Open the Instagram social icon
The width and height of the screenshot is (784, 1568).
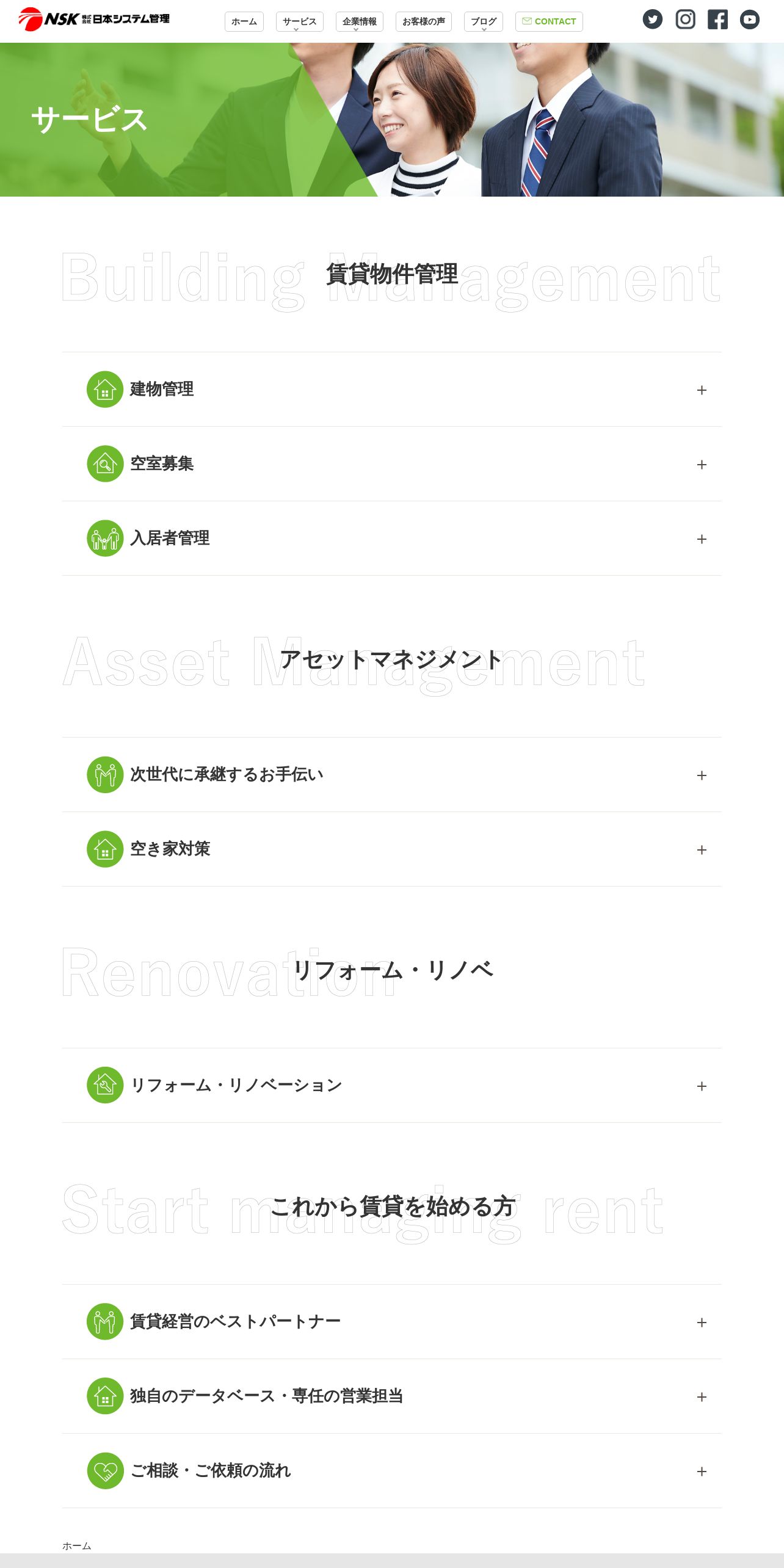pos(685,20)
